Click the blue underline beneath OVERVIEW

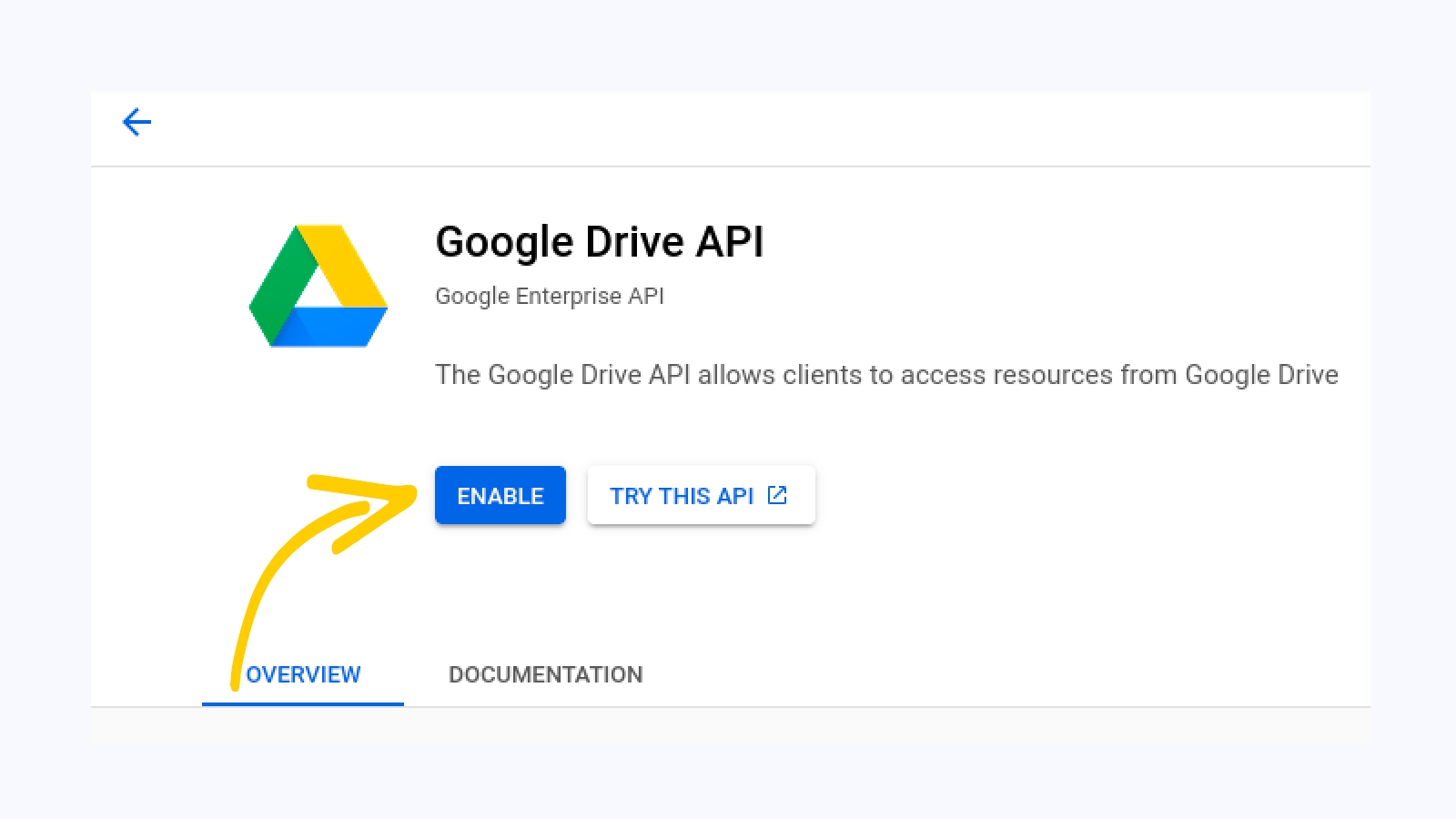click(303, 703)
